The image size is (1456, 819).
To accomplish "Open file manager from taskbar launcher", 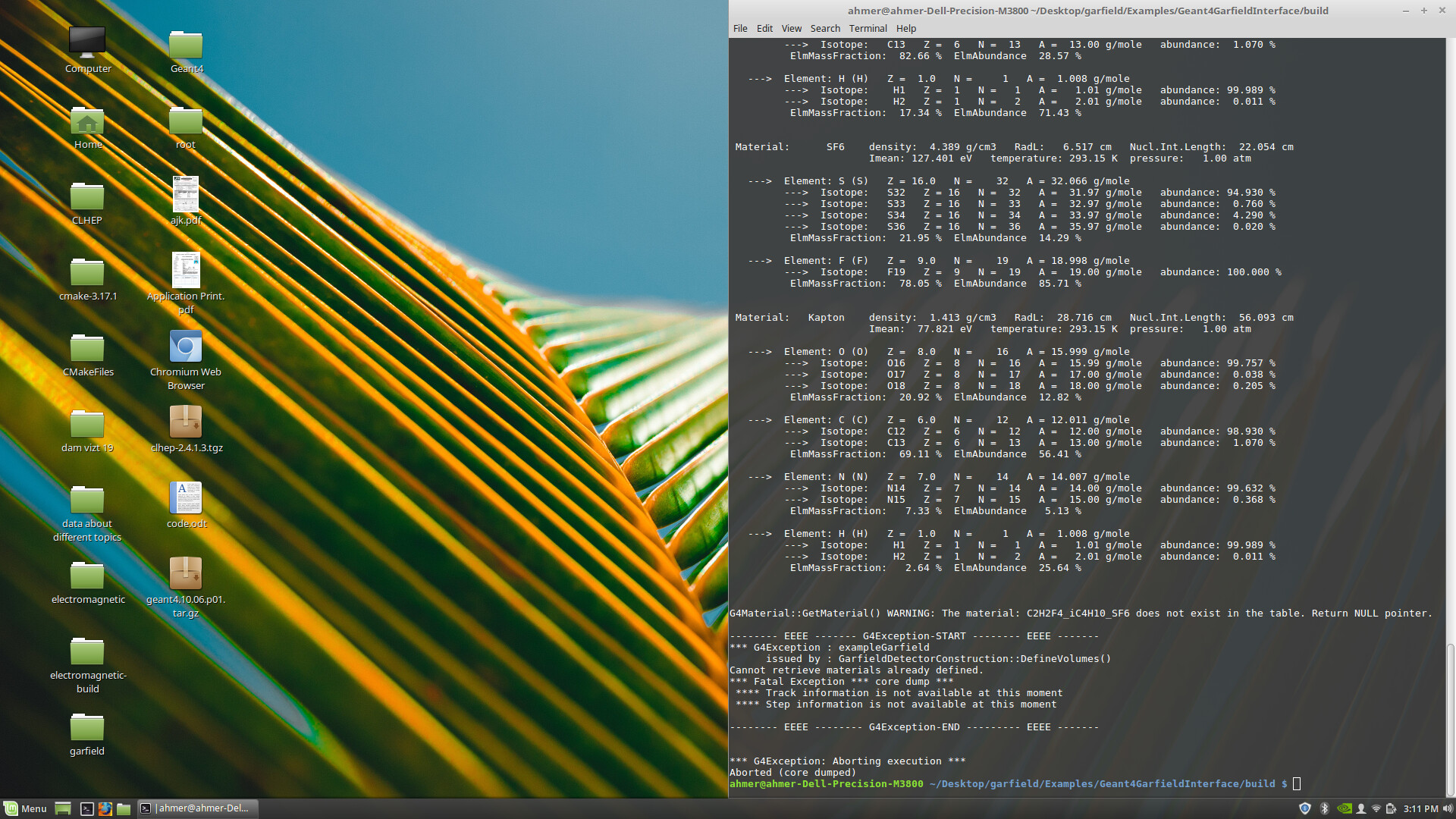I will tap(124, 808).
